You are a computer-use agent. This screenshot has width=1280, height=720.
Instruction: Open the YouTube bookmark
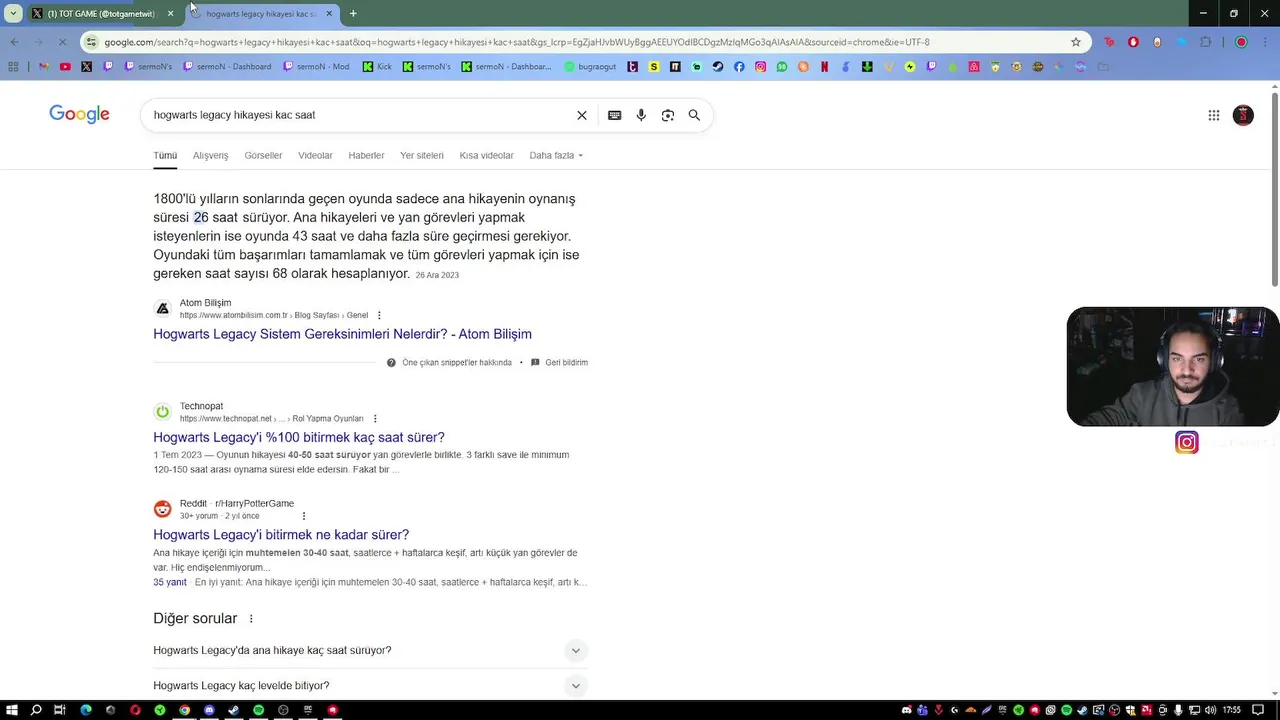[65, 67]
